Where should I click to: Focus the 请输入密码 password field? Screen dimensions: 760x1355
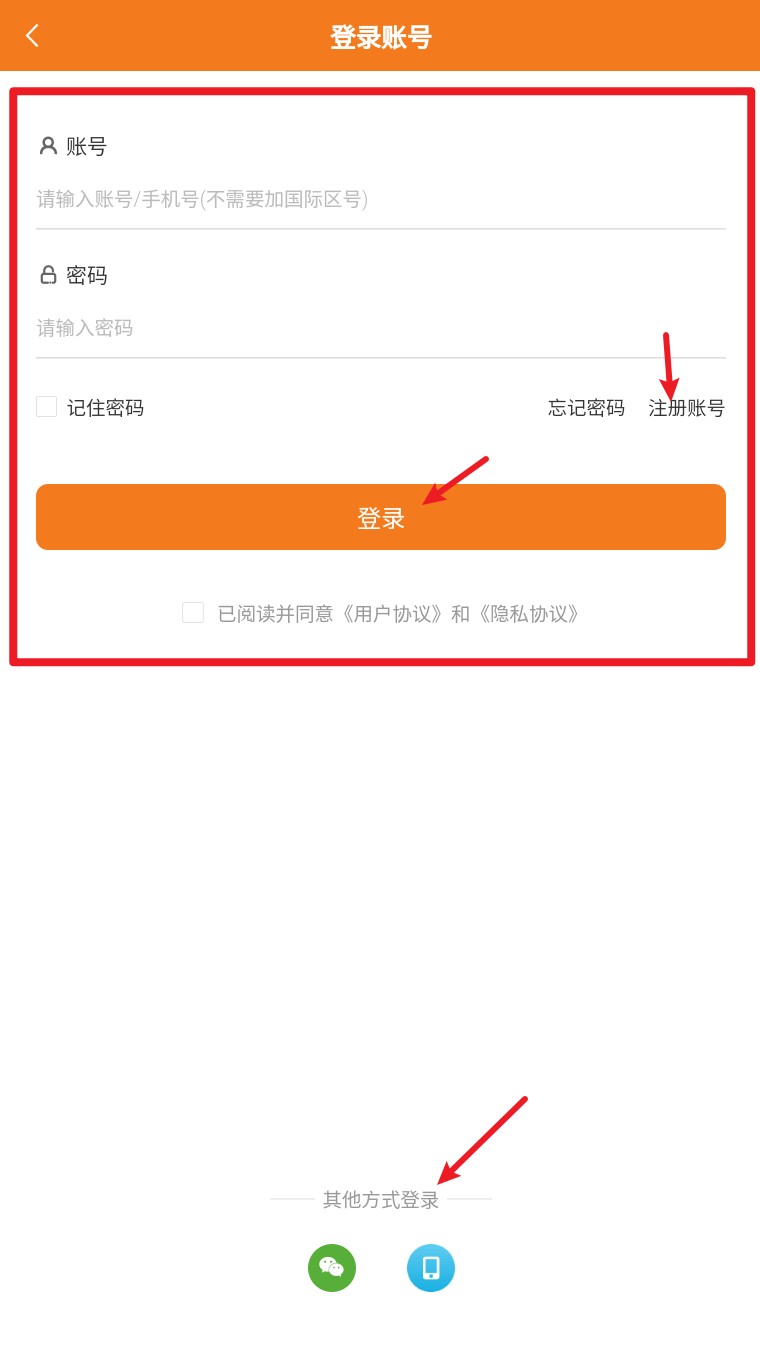[x=381, y=328]
